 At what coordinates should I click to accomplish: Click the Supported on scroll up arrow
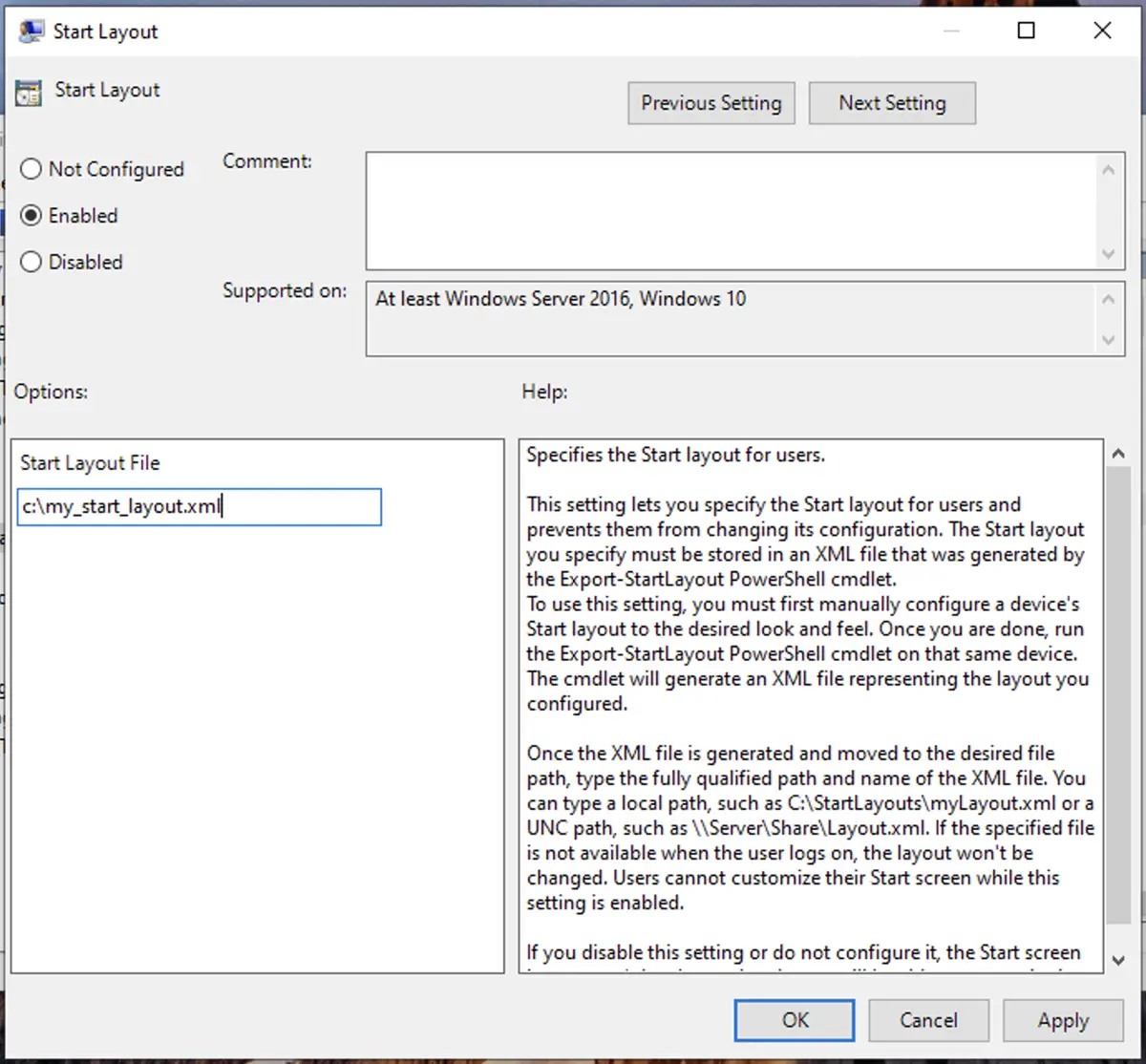[x=1108, y=299]
